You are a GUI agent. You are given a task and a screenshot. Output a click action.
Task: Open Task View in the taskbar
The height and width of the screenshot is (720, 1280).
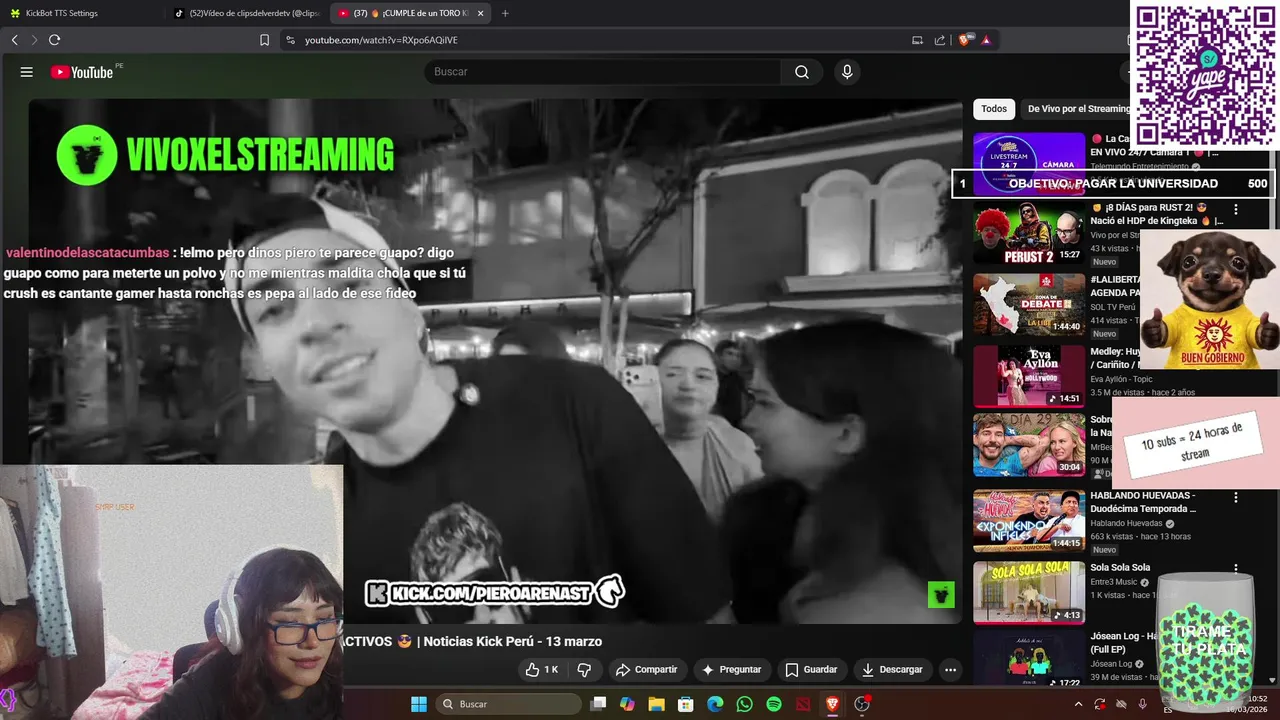598,704
